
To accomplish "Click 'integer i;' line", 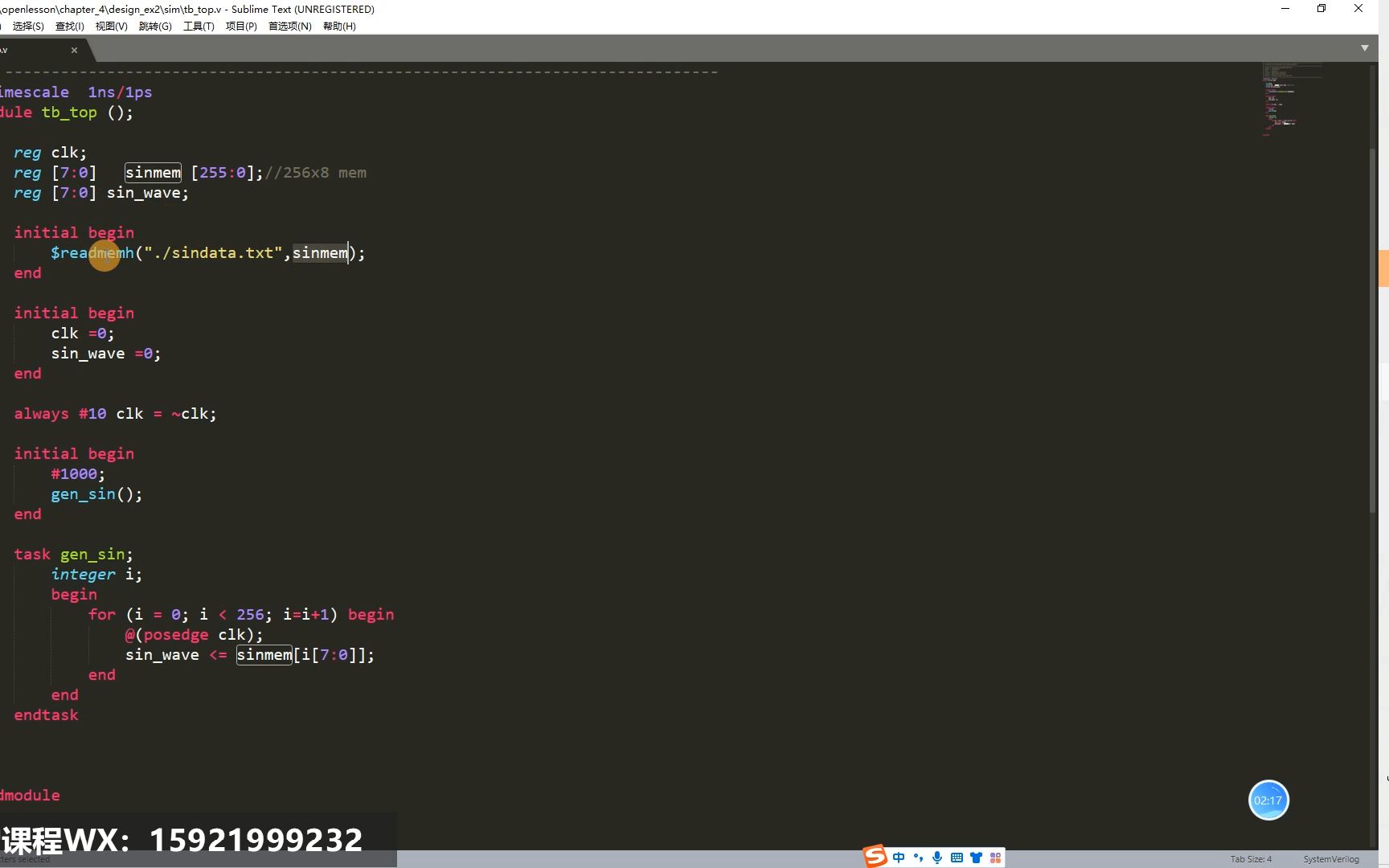I will 96,575.
